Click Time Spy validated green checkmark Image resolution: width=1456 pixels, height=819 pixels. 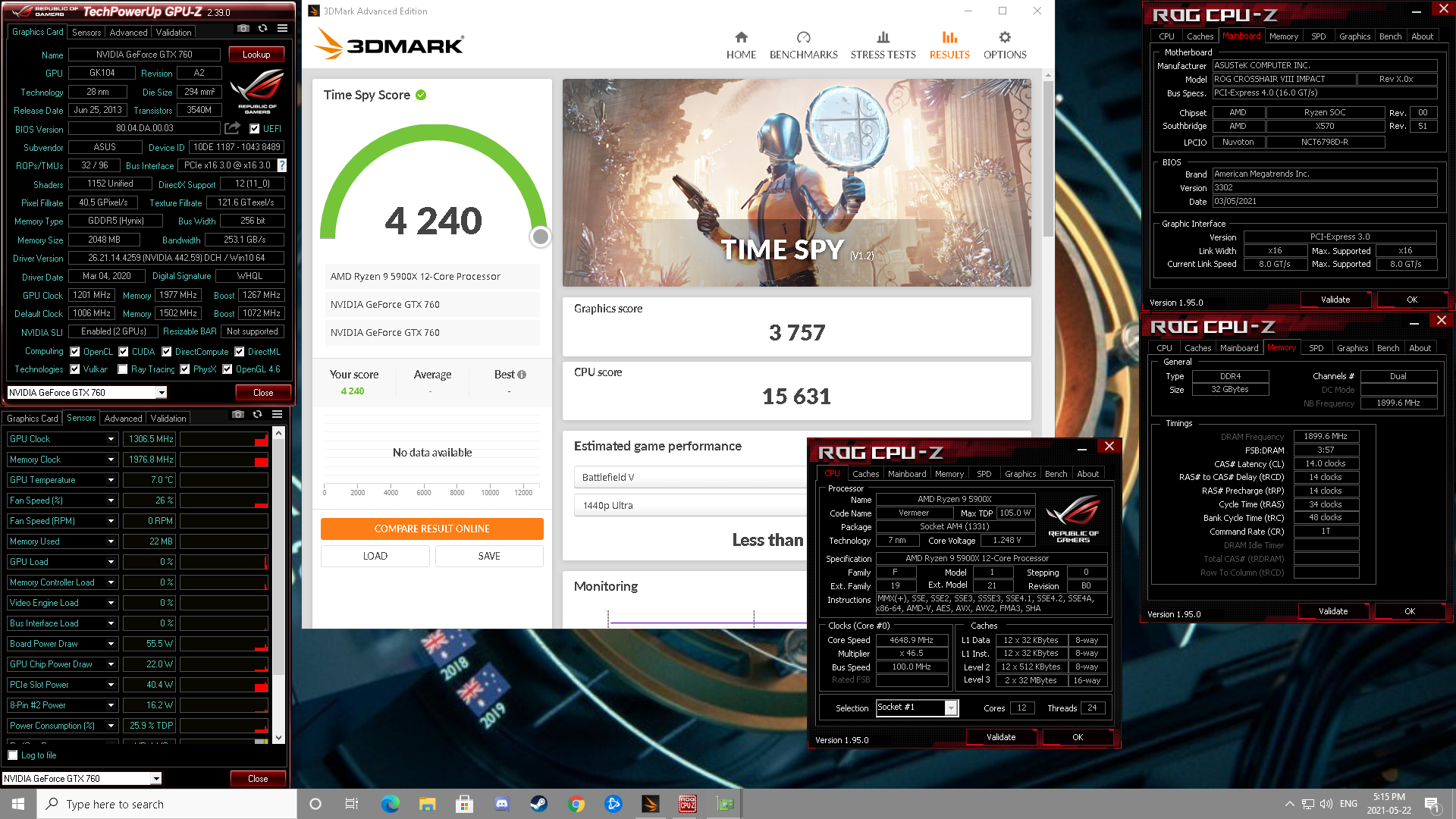tap(421, 95)
